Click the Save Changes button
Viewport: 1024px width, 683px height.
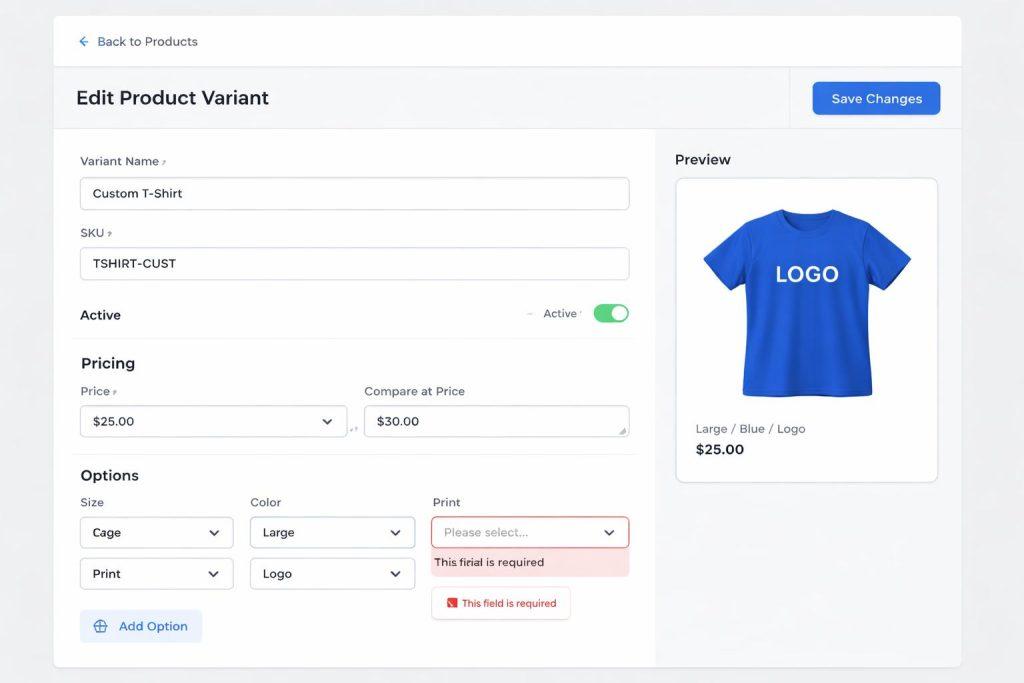click(x=876, y=99)
